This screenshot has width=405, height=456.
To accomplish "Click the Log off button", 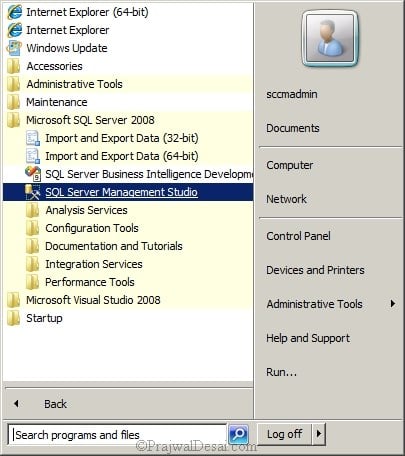I will point(285,434).
